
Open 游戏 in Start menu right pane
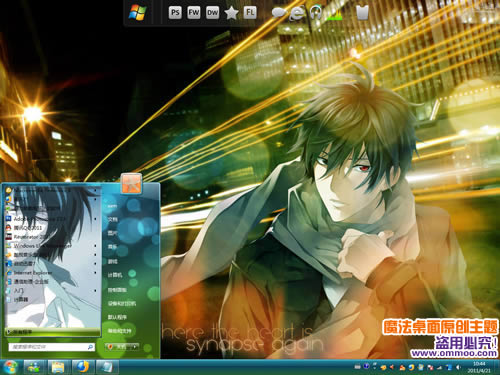click(x=113, y=262)
